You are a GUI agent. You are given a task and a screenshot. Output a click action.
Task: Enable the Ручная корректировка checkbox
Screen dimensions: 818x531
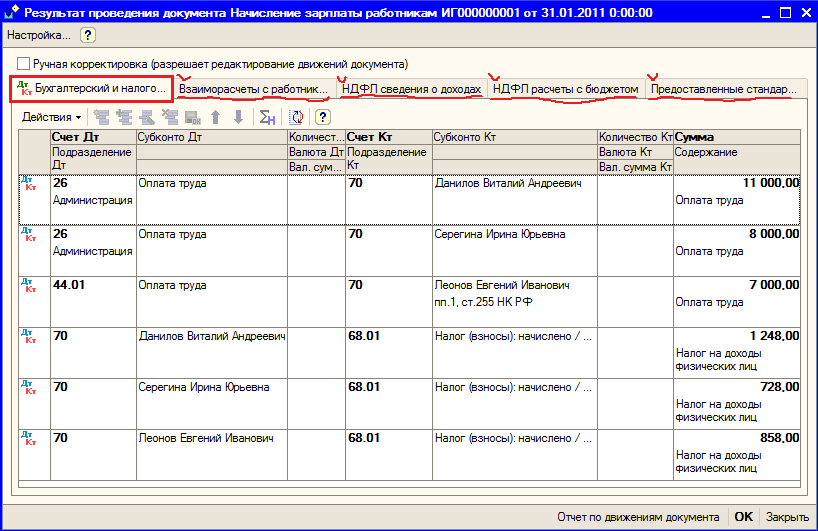click(x=24, y=64)
